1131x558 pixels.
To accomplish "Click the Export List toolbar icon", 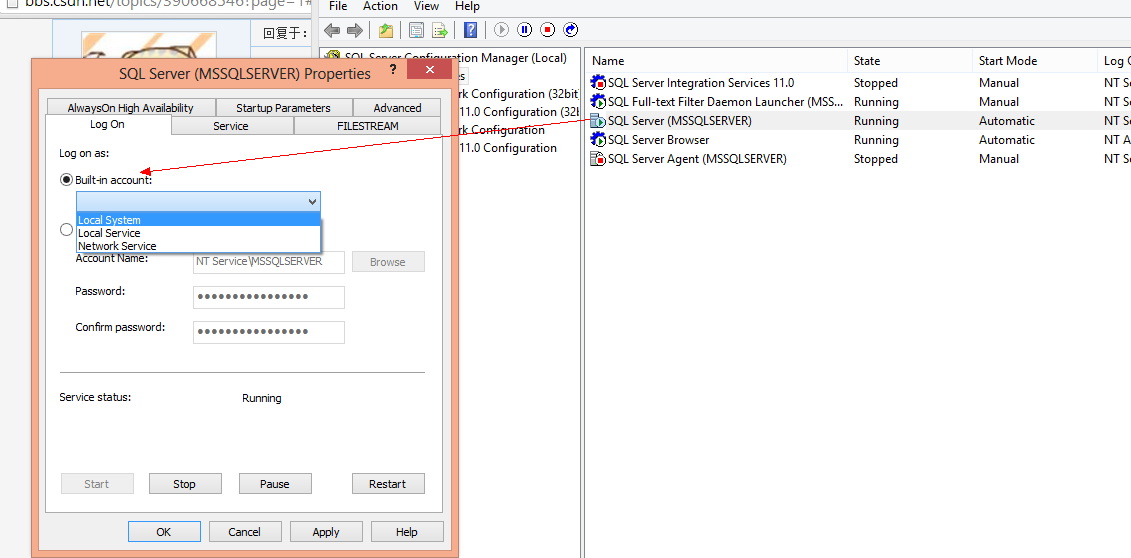I will (439, 30).
